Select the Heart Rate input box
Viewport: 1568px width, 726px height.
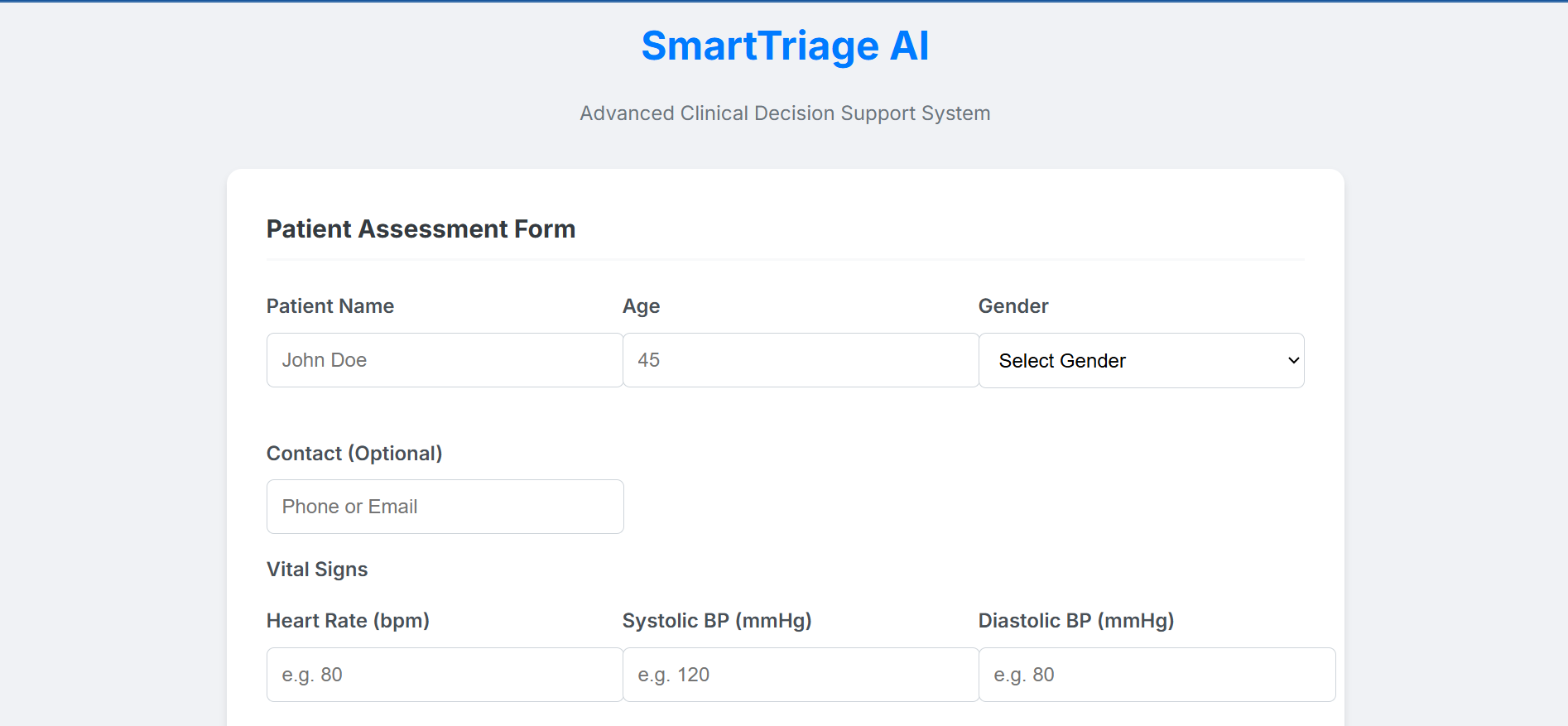tap(445, 675)
